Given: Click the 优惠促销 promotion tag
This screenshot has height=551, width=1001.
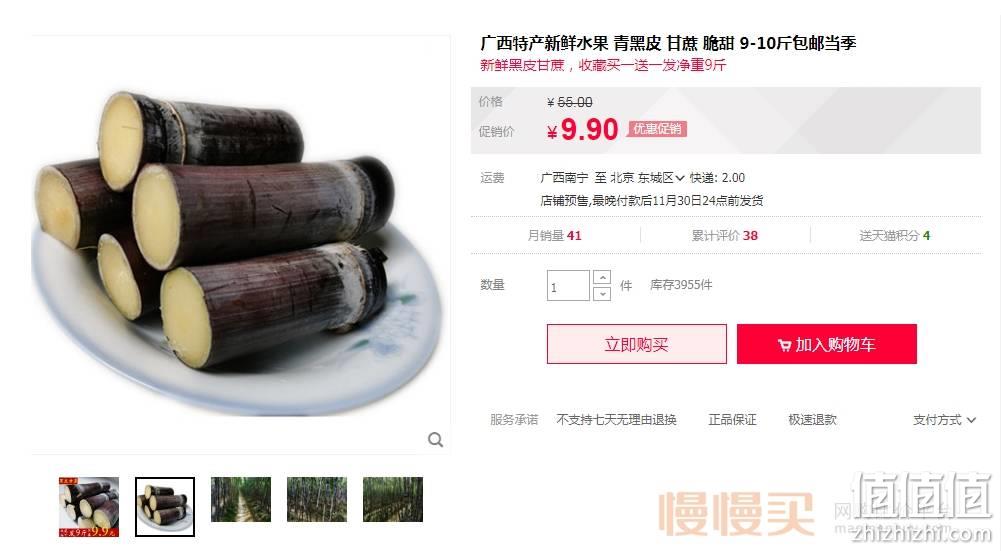Looking at the screenshot, I should tap(657, 129).
